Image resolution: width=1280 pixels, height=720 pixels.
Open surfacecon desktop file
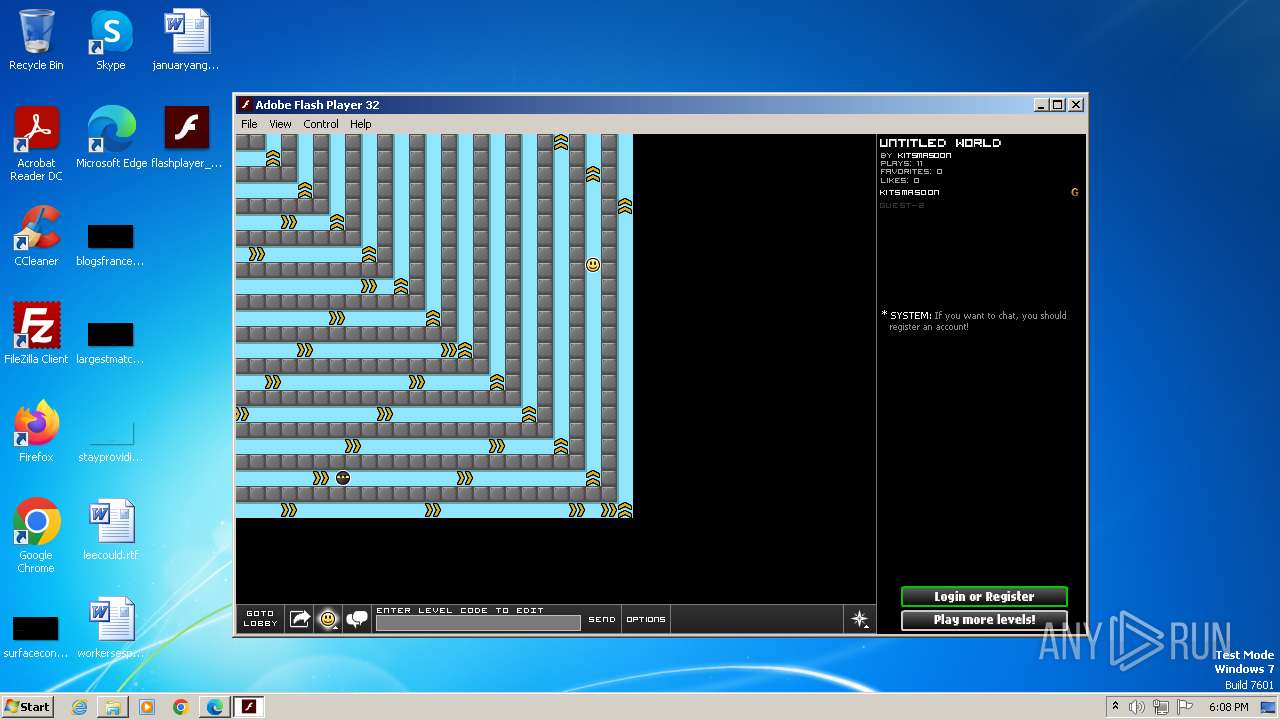(36, 638)
